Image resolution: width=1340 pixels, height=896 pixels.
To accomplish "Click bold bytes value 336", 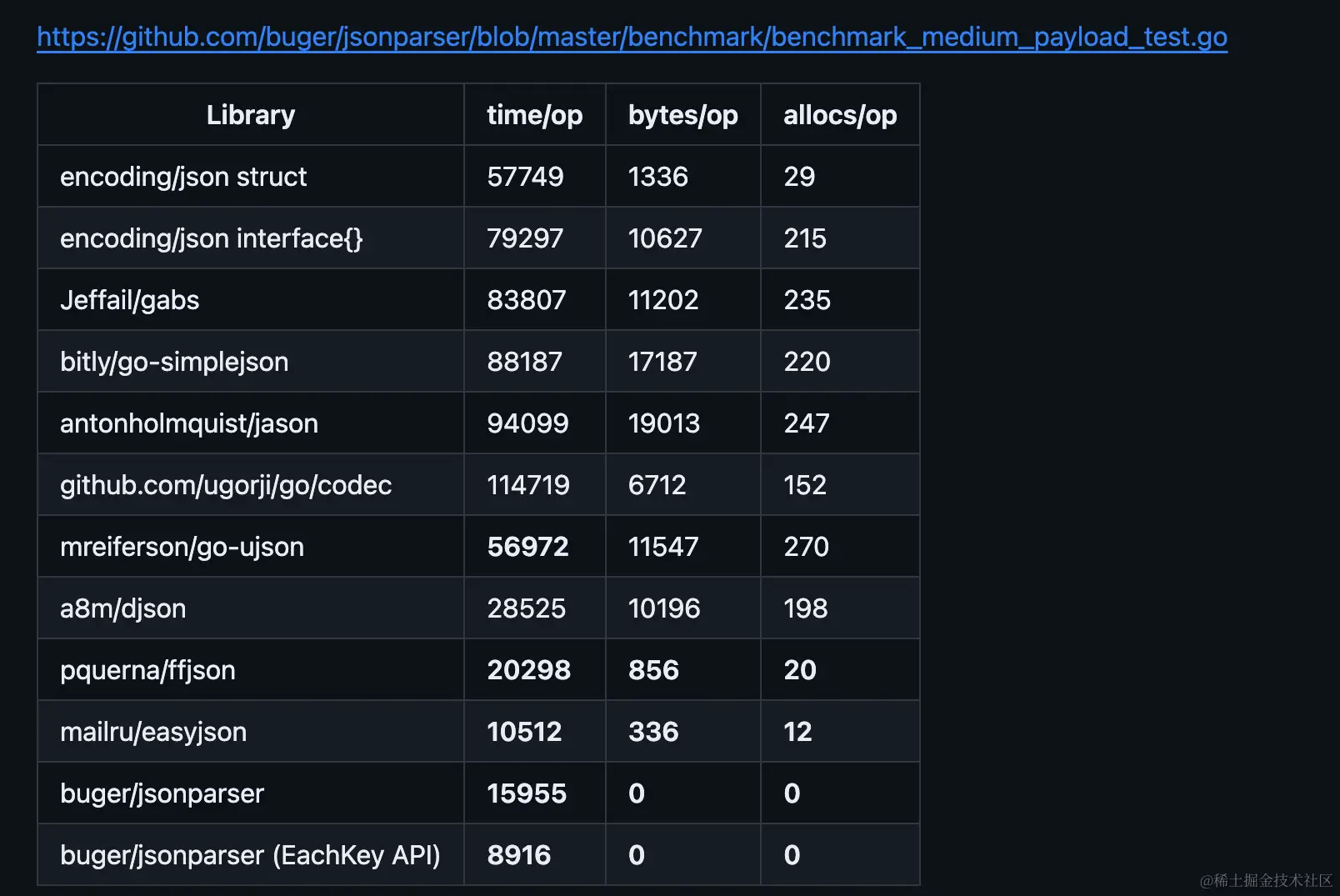I will click(x=654, y=732).
